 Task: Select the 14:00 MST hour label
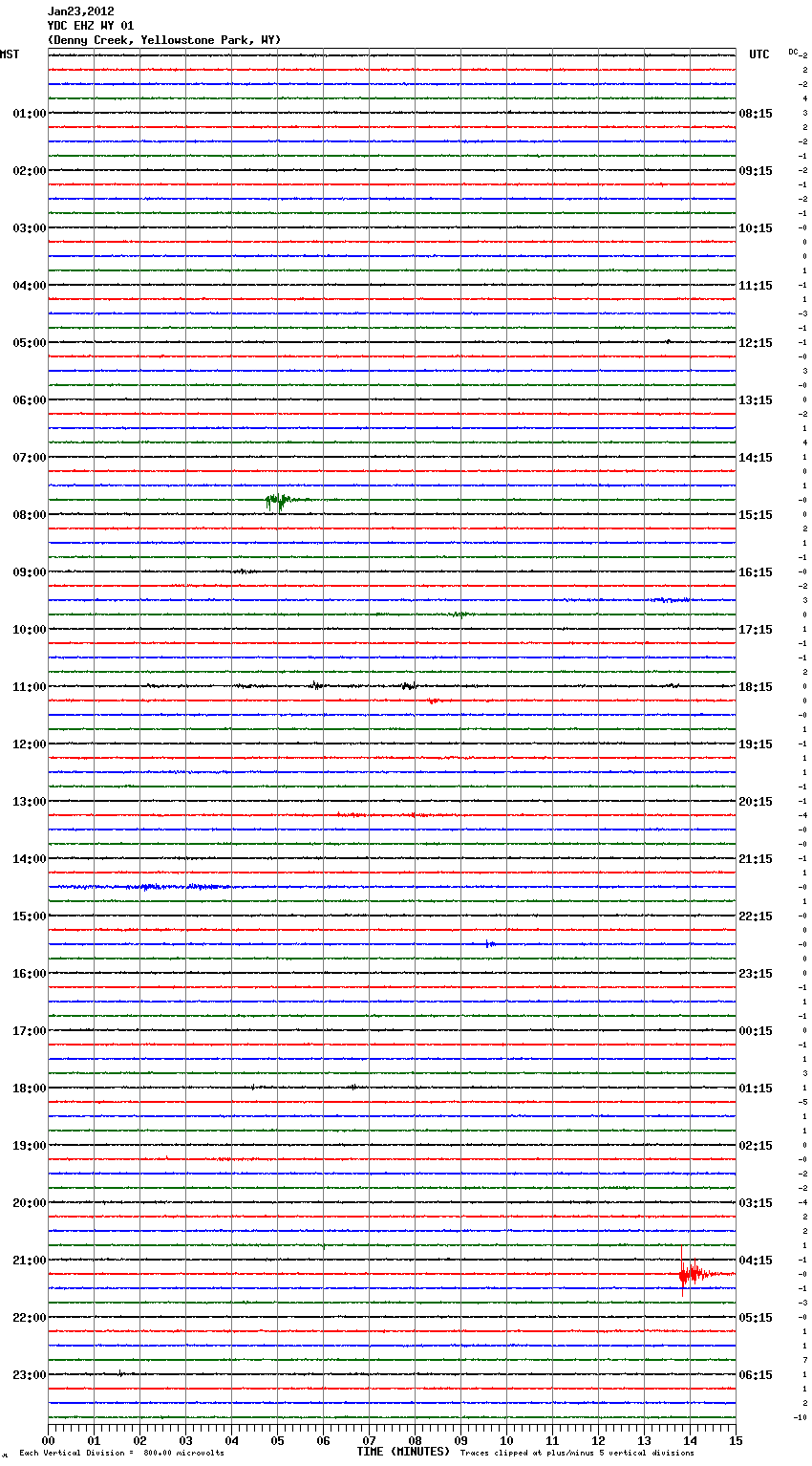30,859
